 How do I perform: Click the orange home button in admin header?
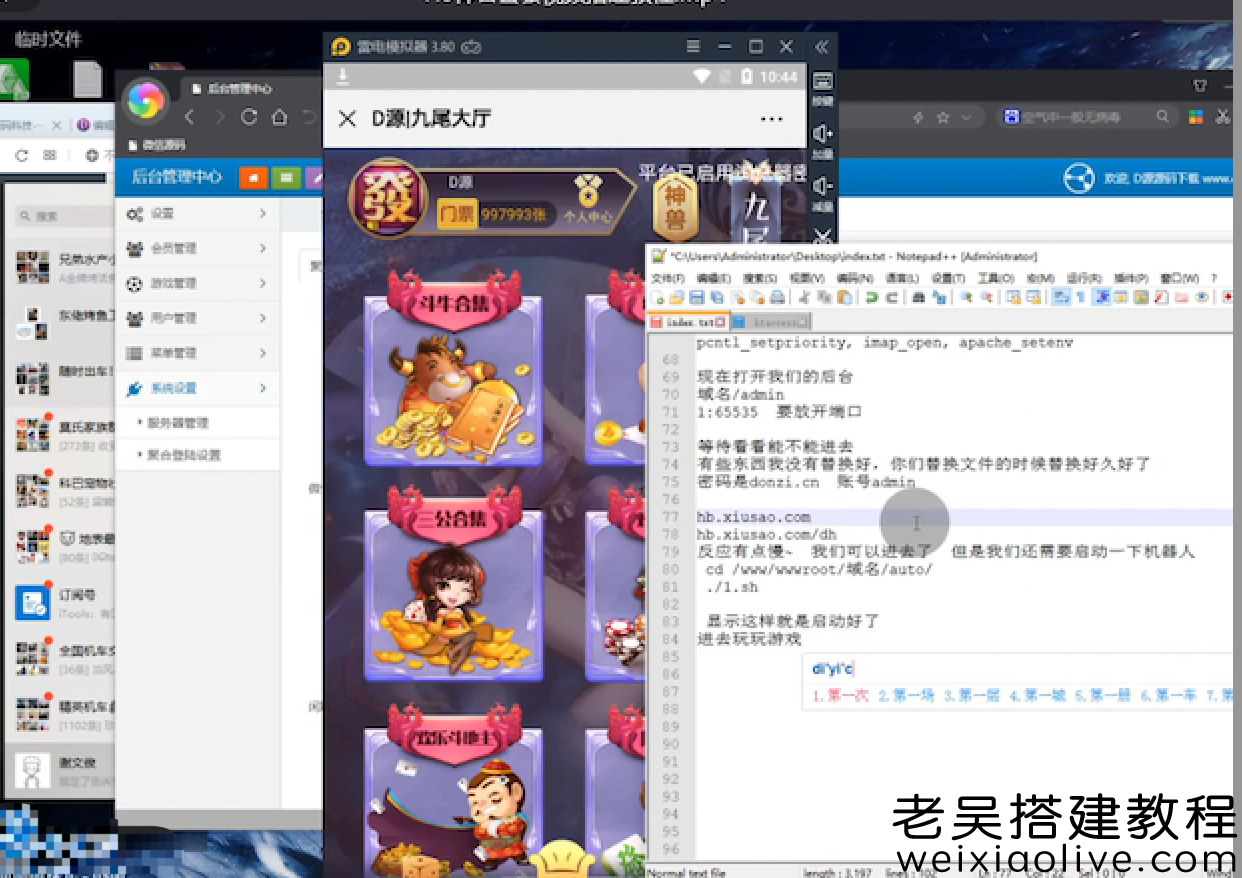tap(252, 178)
